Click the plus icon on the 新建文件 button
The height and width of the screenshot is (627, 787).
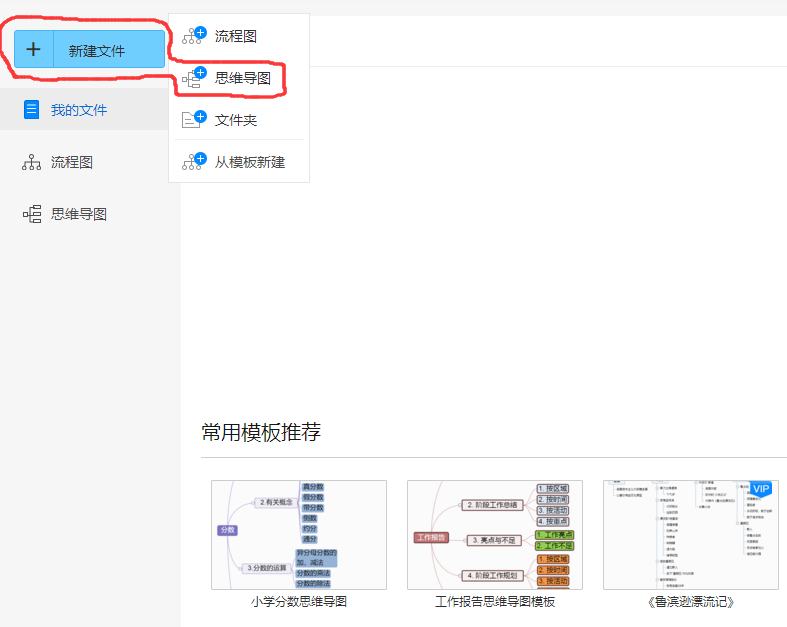click(x=33, y=49)
